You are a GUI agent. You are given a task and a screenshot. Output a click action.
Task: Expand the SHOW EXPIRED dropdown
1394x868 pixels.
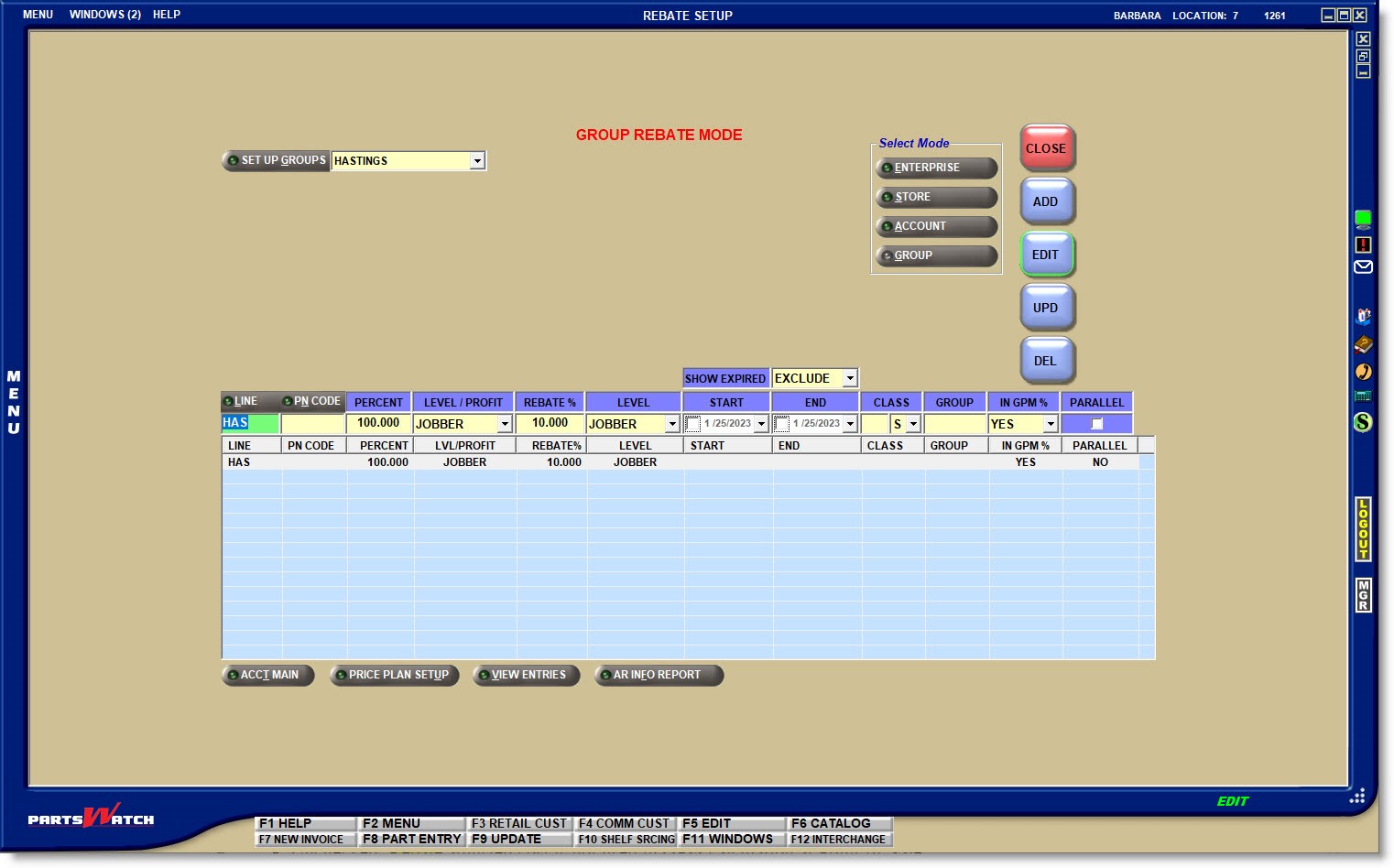(850, 378)
